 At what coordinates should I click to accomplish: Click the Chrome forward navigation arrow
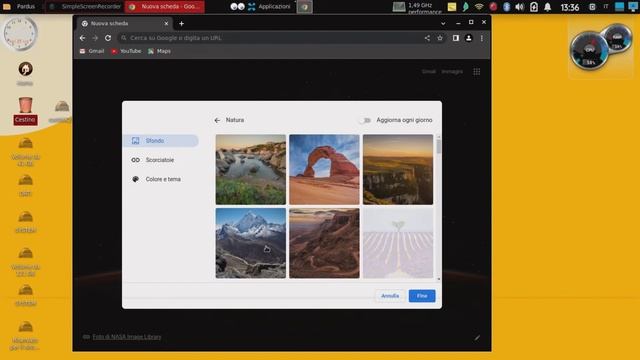[95, 38]
